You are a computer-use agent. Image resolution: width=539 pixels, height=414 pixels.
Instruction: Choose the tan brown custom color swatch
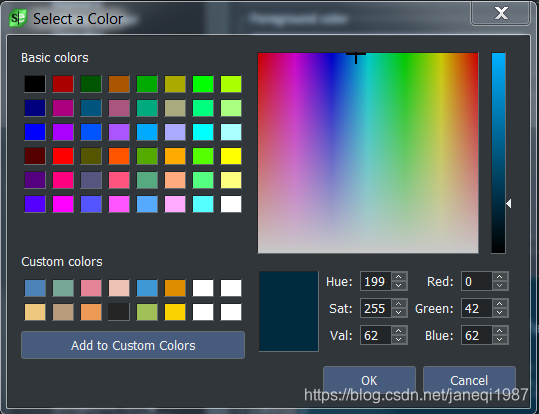[63, 312]
